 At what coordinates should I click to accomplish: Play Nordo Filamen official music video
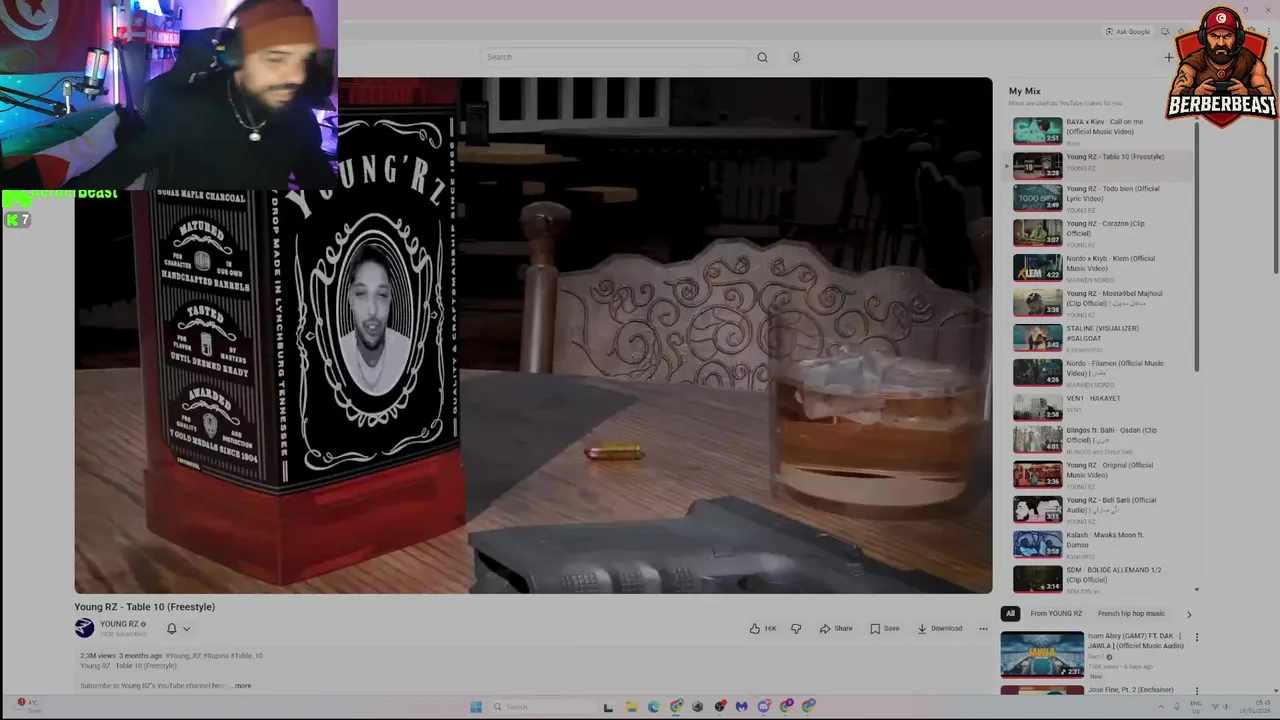tap(1101, 373)
